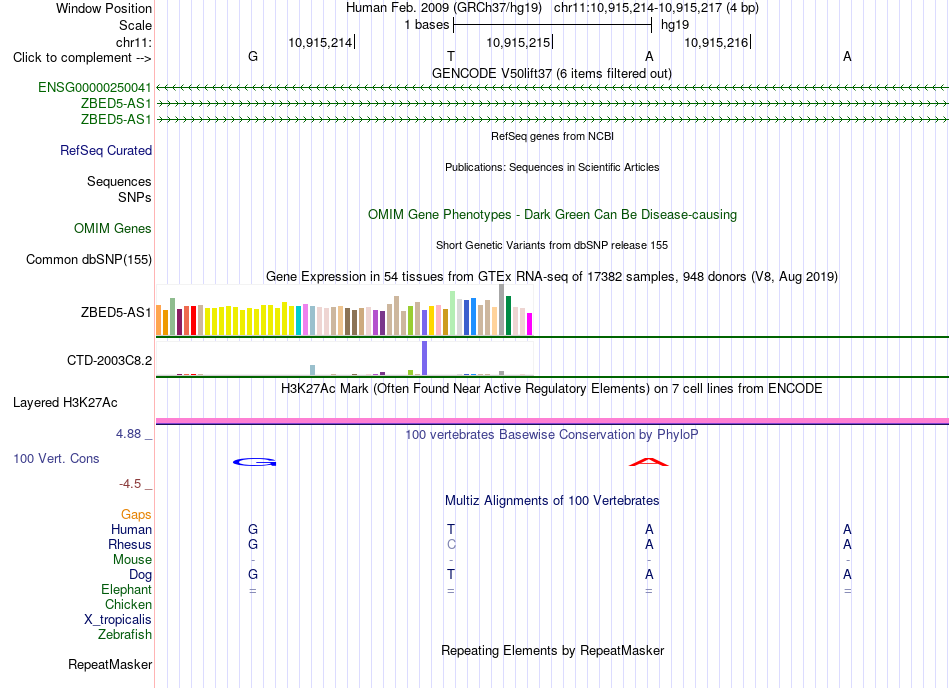
Task: Click the H3K27Ac Mark track title
Action: 552,388
